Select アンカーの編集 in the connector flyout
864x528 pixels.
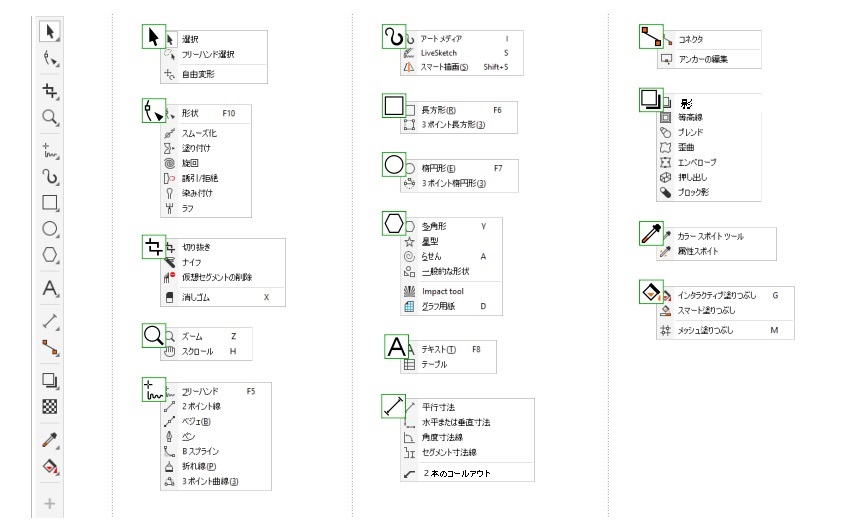pos(703,59)
